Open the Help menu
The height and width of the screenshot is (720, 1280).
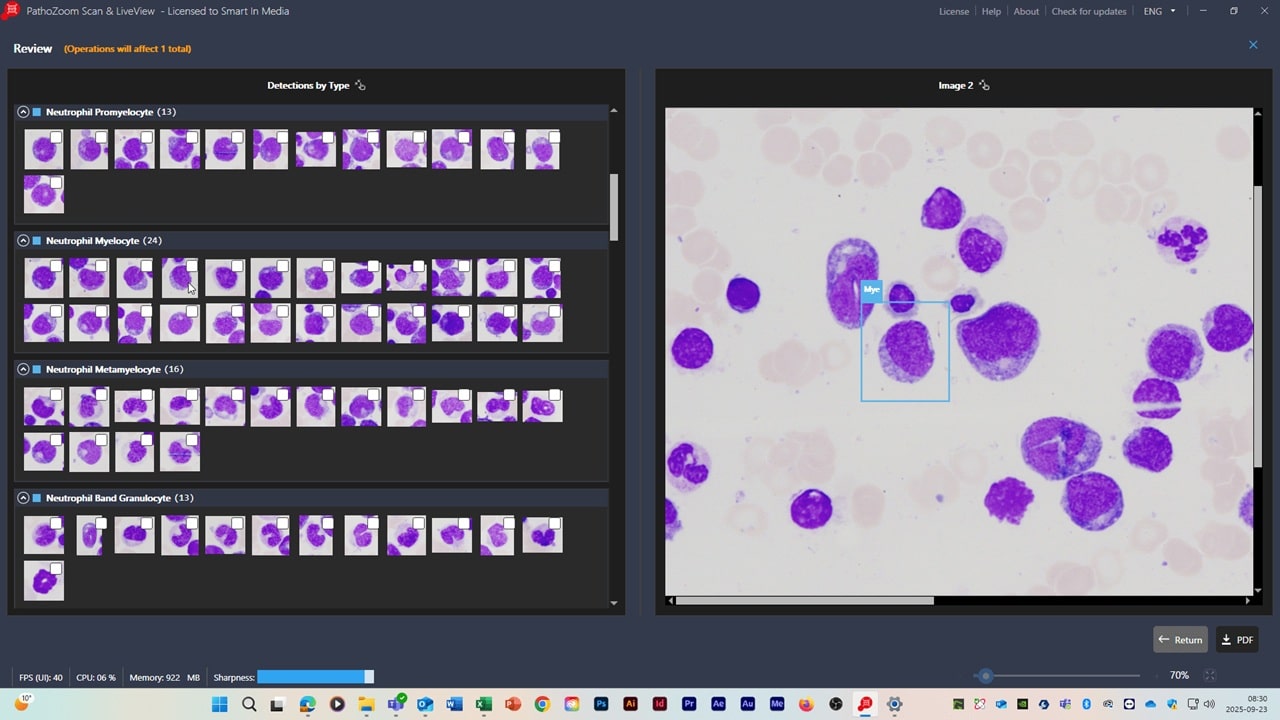click(x=991, y=11)
